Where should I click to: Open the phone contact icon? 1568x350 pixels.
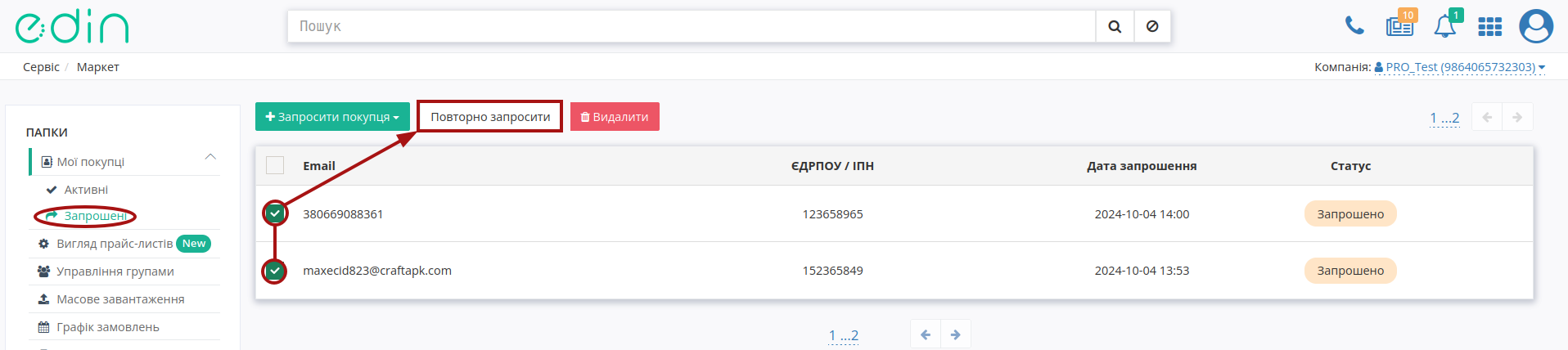coord(1354,26)
